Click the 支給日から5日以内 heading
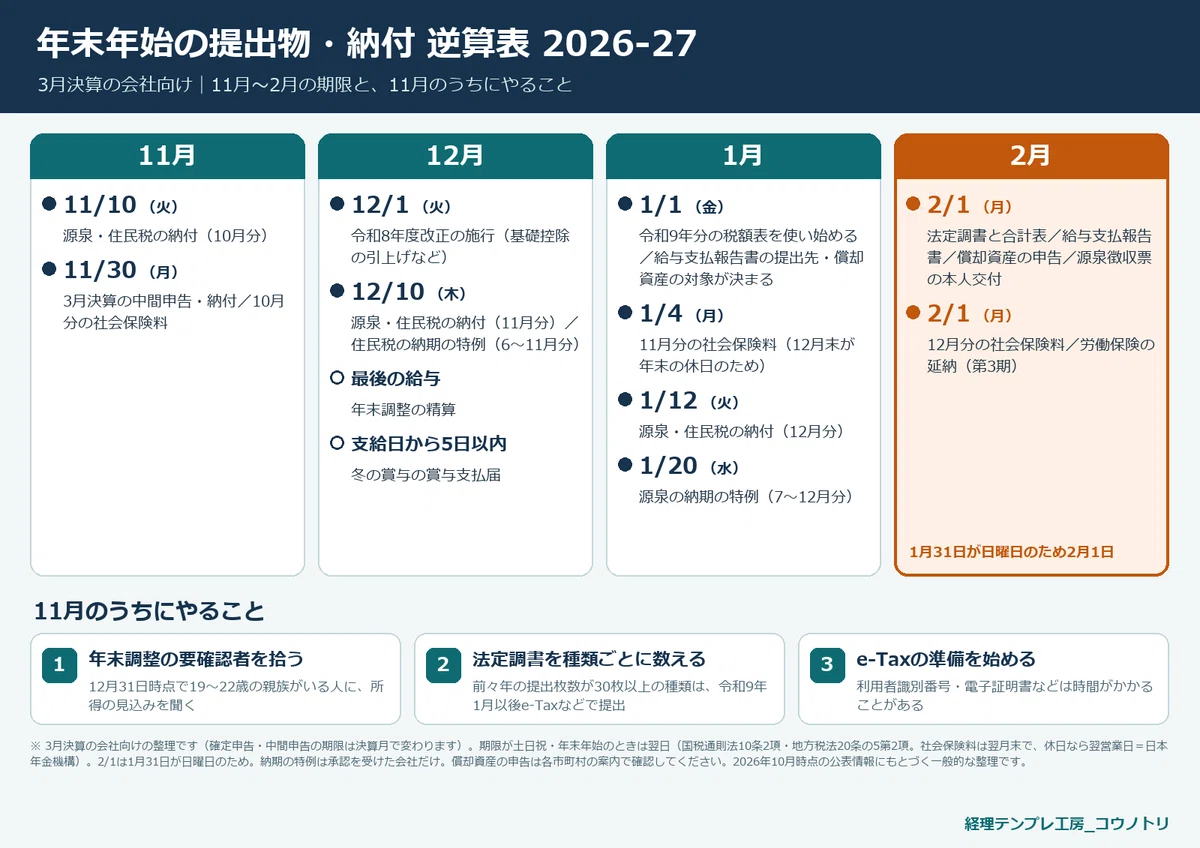 tap(429, 443)
